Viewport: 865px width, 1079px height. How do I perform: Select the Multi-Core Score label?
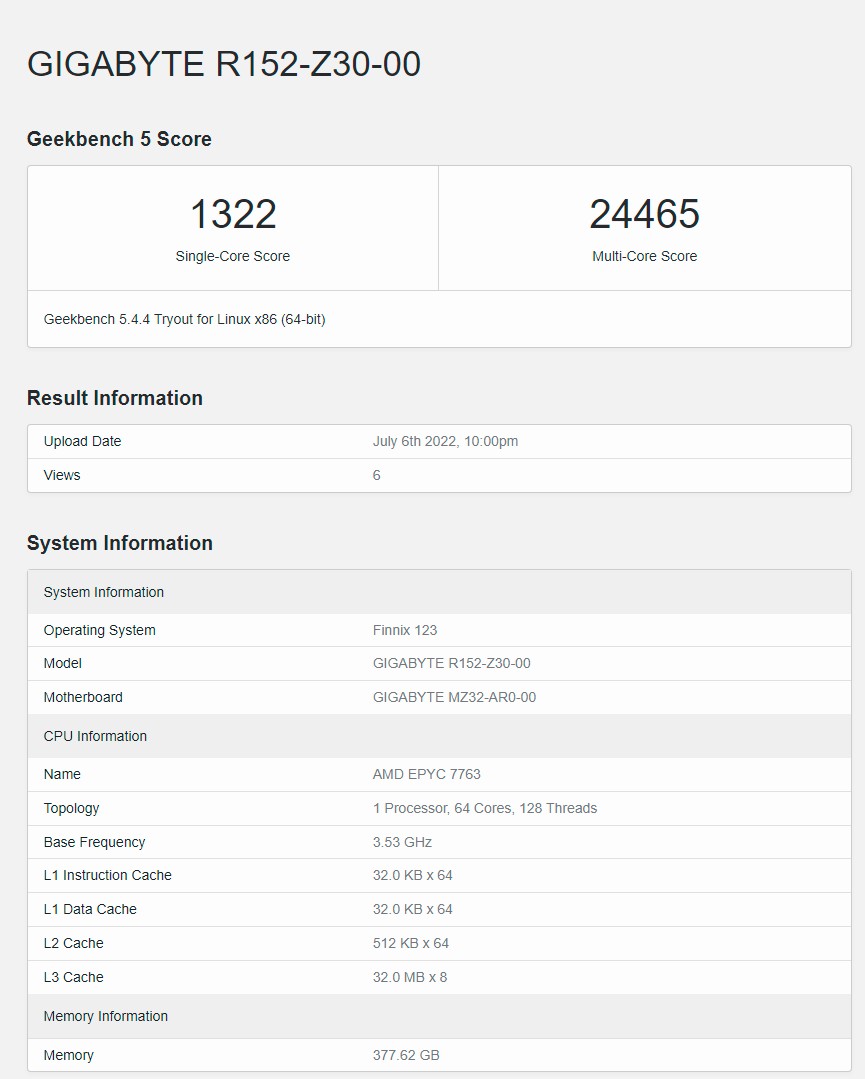coord(645,256)
